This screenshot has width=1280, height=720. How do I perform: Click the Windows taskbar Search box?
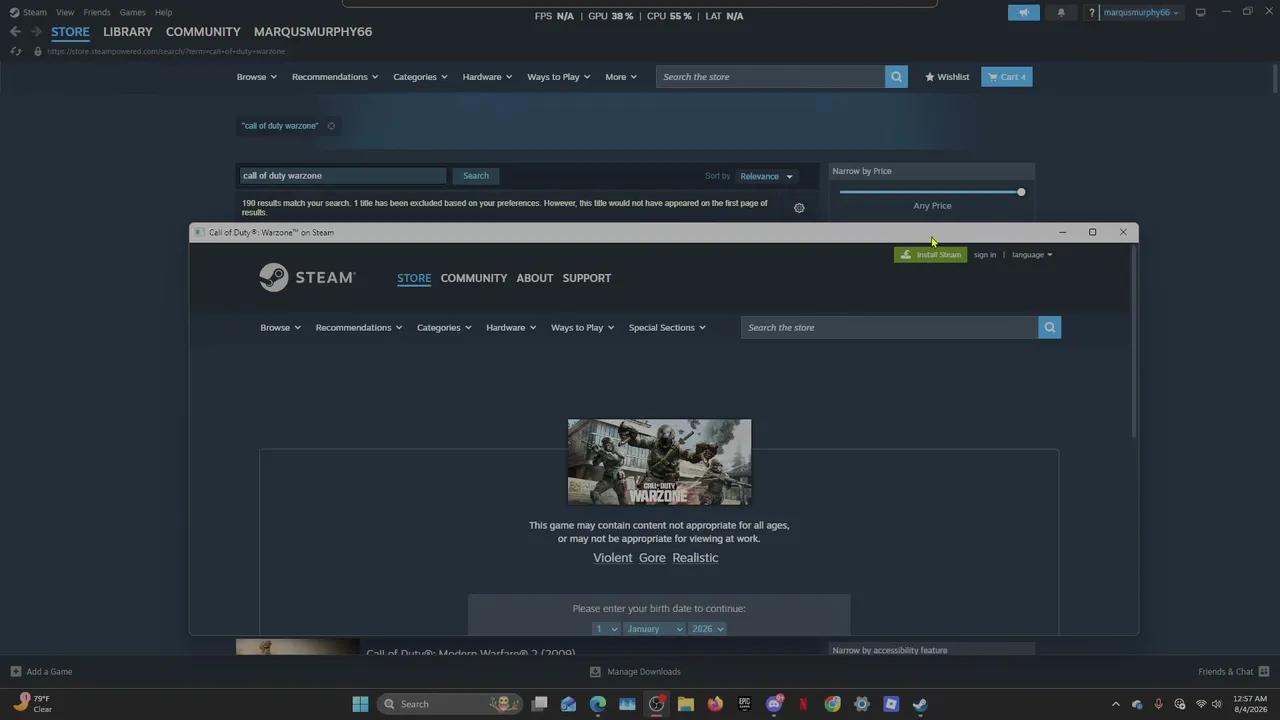tap(452, 704)
